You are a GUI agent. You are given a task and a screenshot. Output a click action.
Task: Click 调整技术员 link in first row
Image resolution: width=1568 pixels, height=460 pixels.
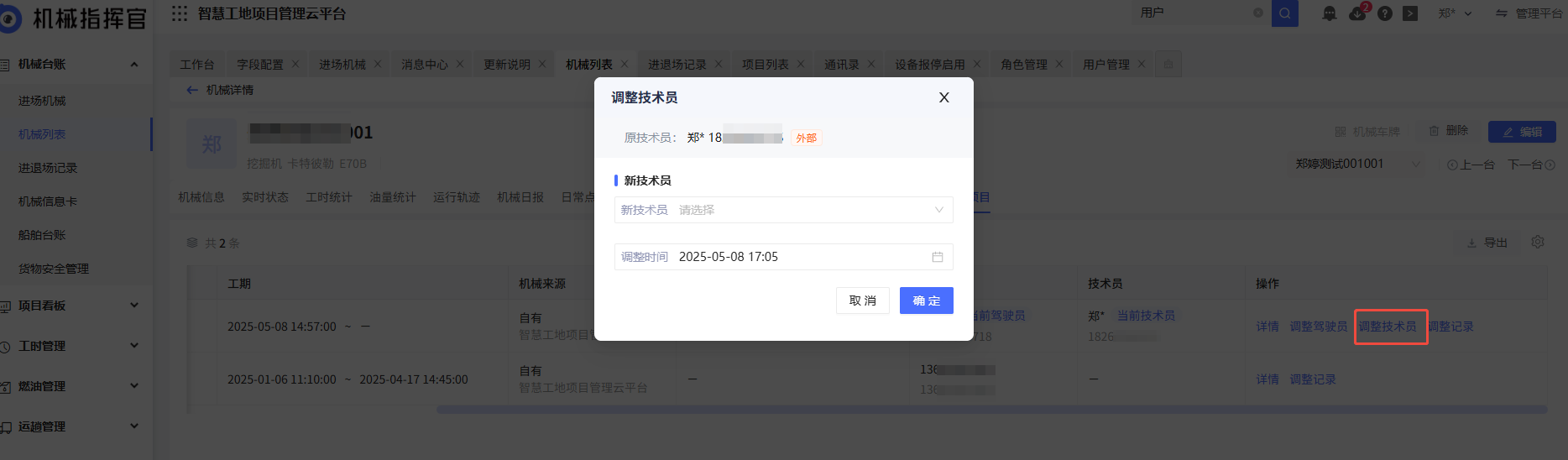pos(1388,327)
